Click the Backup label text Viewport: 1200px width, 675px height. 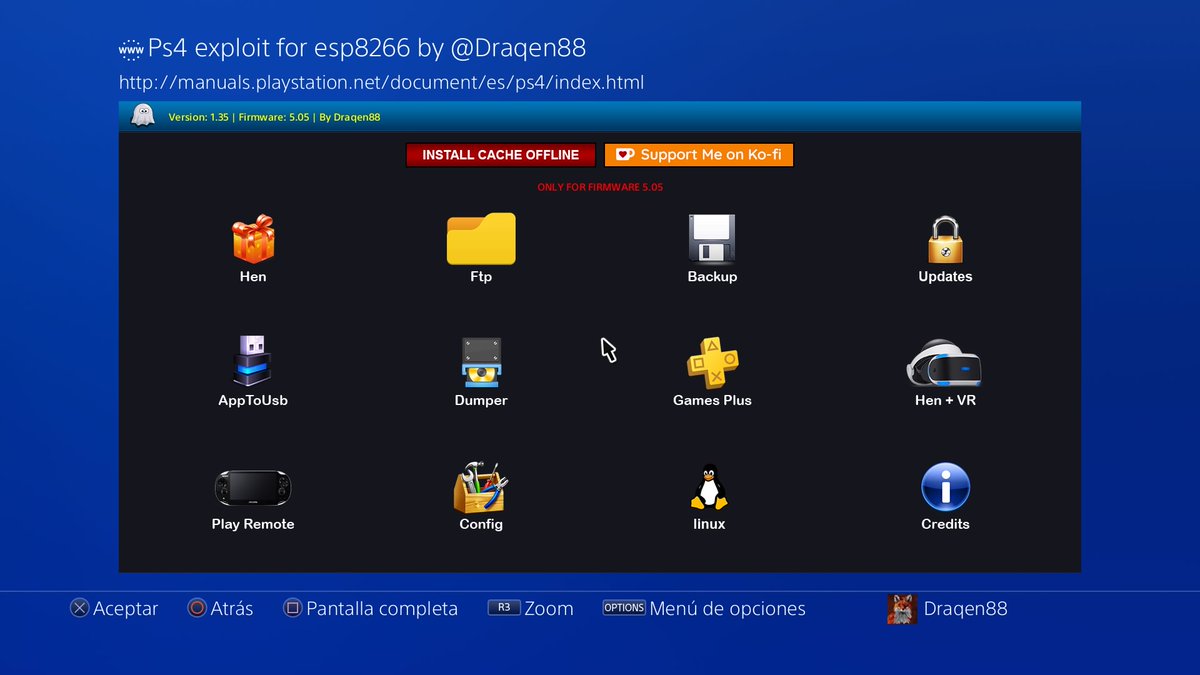(712, 276)
